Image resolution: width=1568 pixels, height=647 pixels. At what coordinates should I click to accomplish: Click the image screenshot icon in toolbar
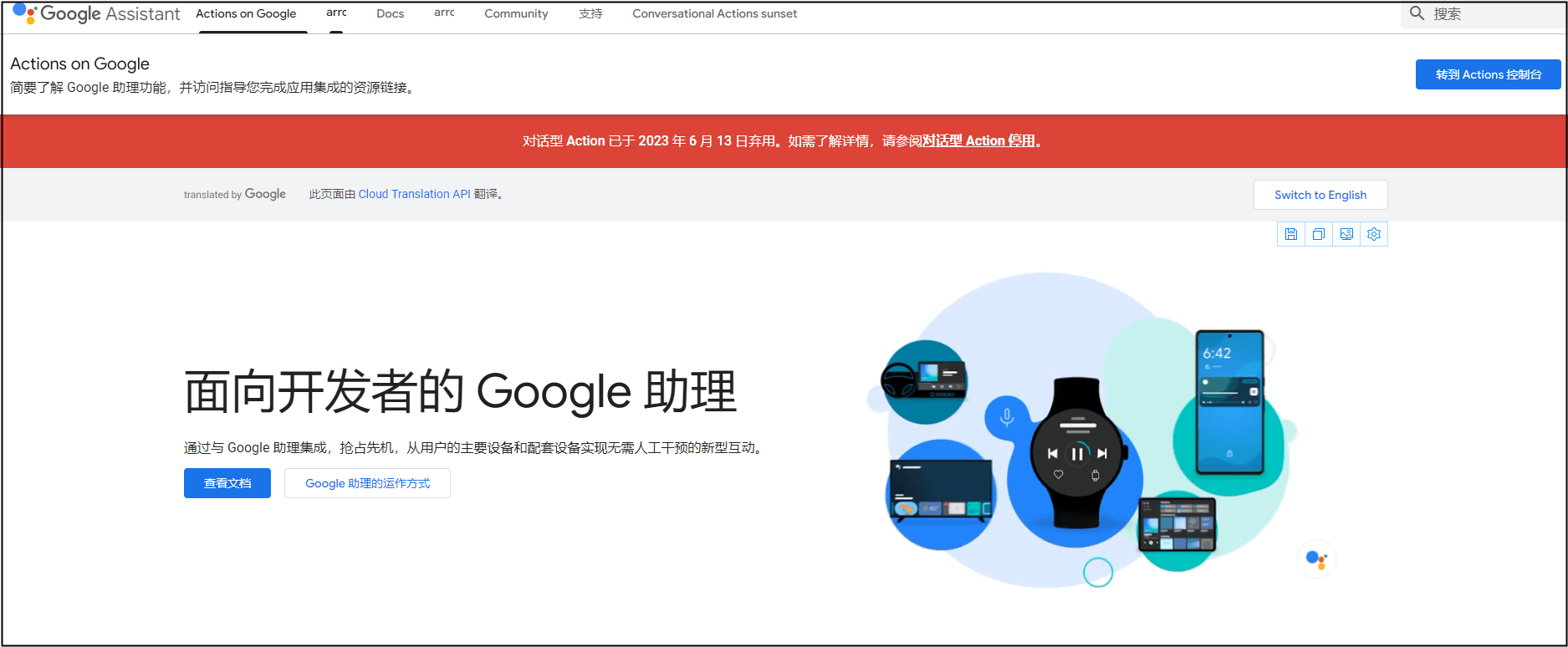1346,235
